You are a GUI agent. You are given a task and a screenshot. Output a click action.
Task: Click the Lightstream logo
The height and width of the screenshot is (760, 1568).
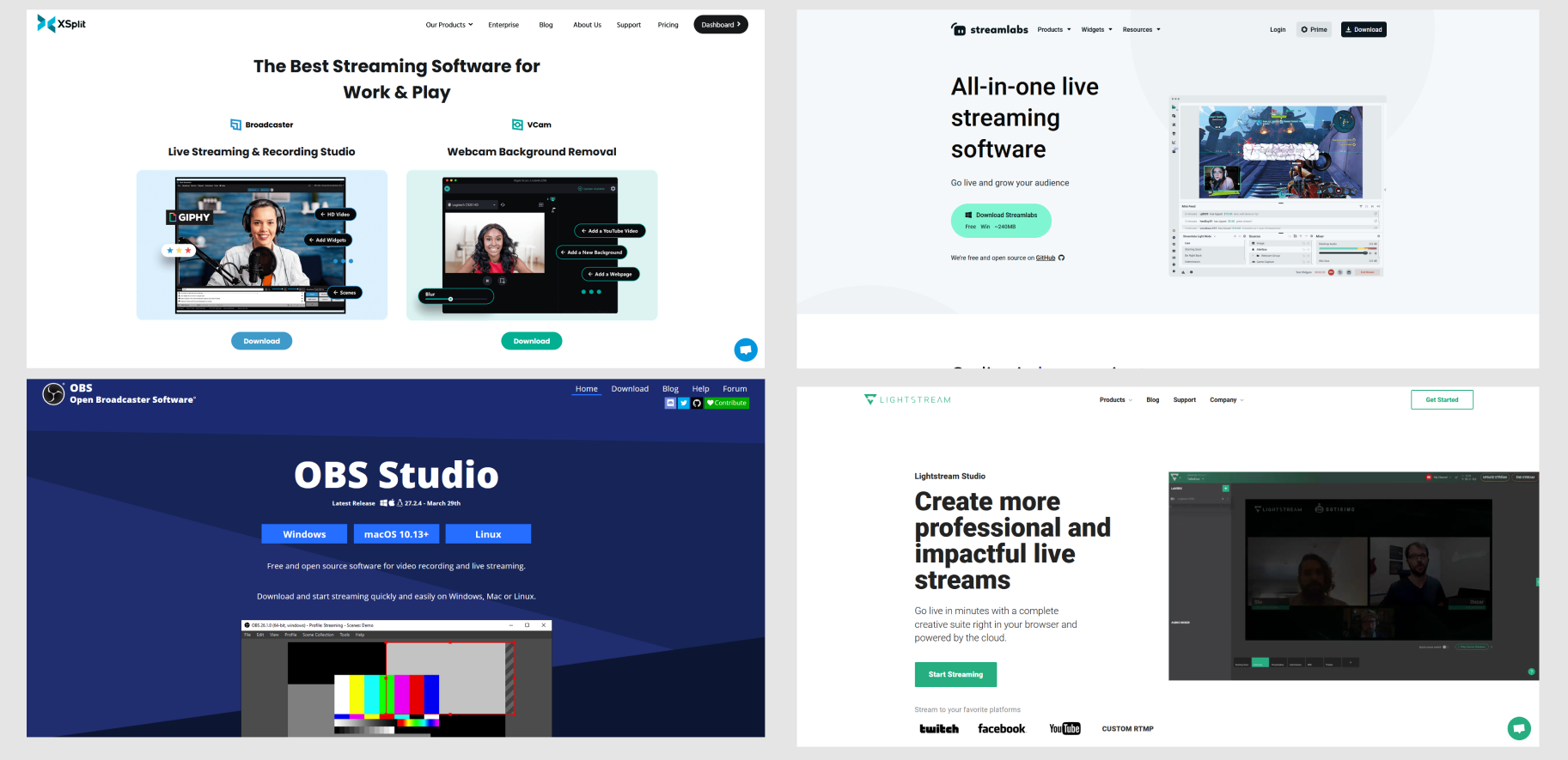(907, 399)
